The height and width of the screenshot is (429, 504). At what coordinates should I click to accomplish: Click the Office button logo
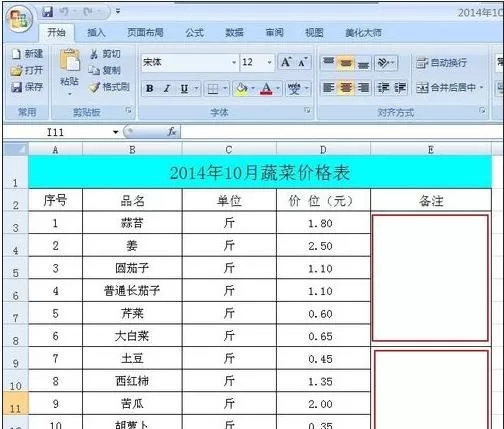point(19,19)
